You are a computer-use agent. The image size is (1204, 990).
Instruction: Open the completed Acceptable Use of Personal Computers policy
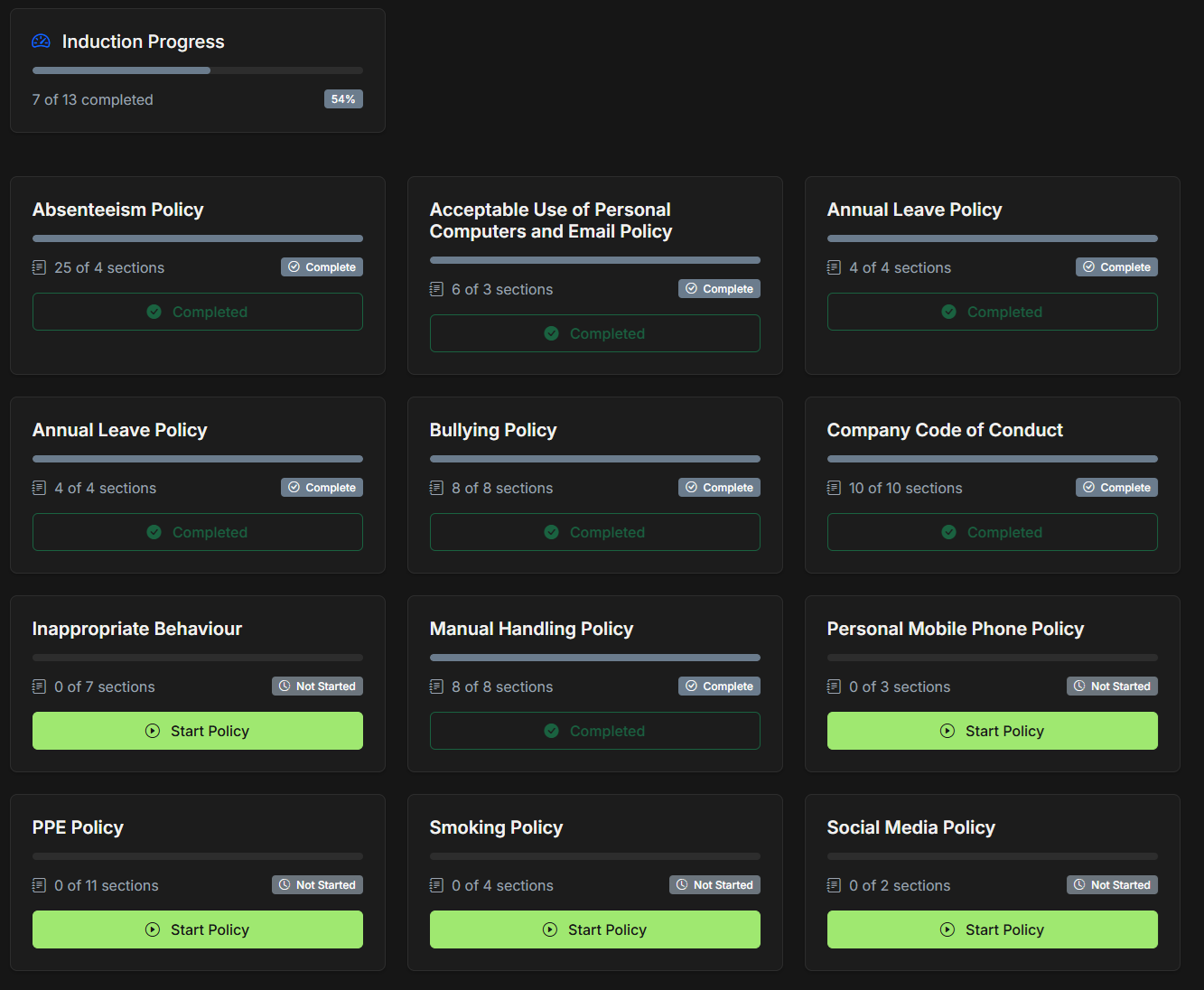[594, 333]
